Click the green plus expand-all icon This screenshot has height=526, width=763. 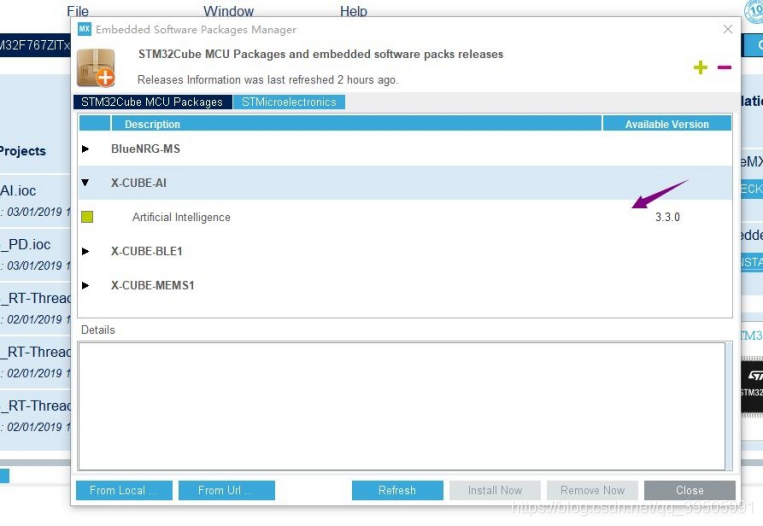point(700,67)
